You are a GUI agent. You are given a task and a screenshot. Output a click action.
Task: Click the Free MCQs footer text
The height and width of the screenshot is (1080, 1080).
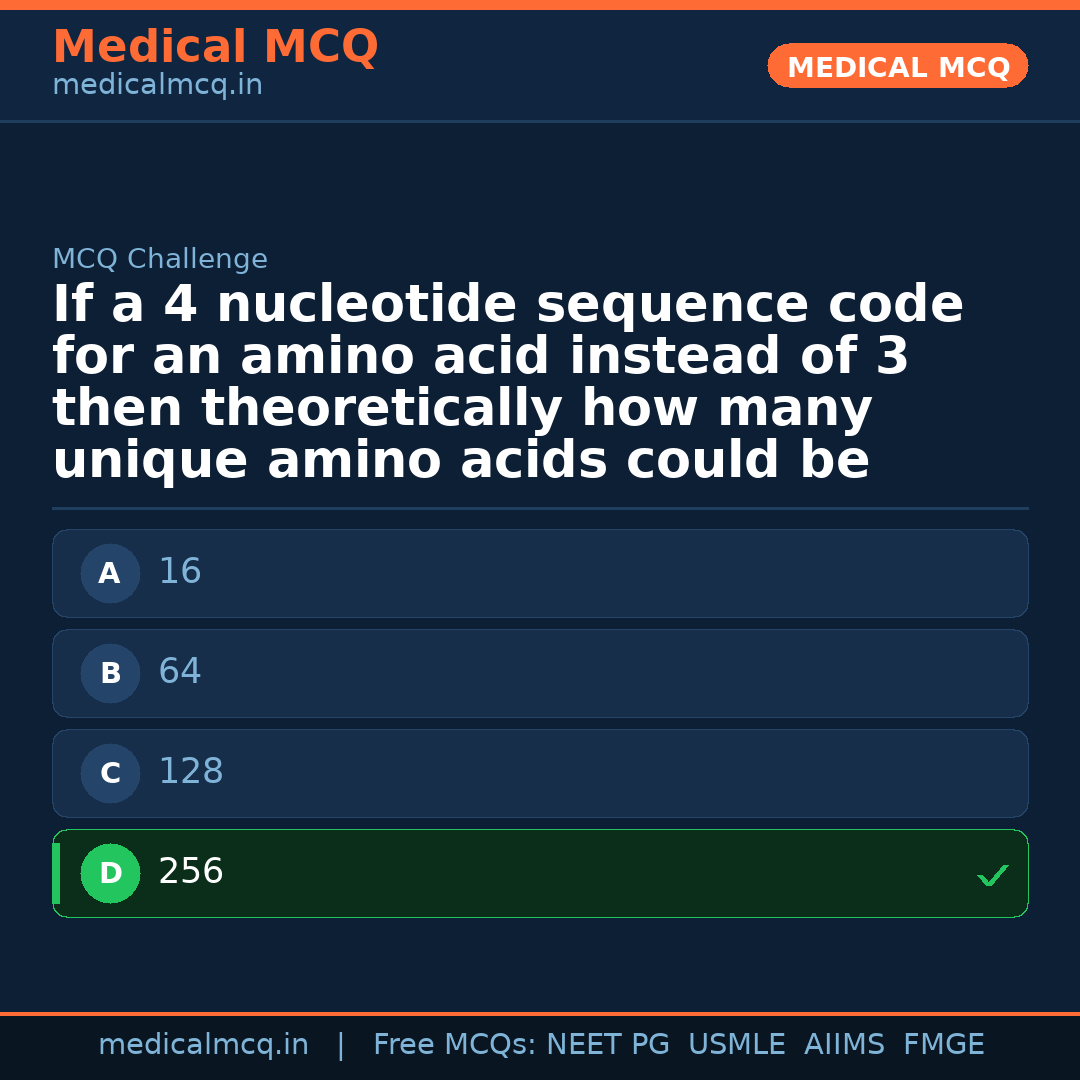pyautogui.click(x=455, y=1045)
